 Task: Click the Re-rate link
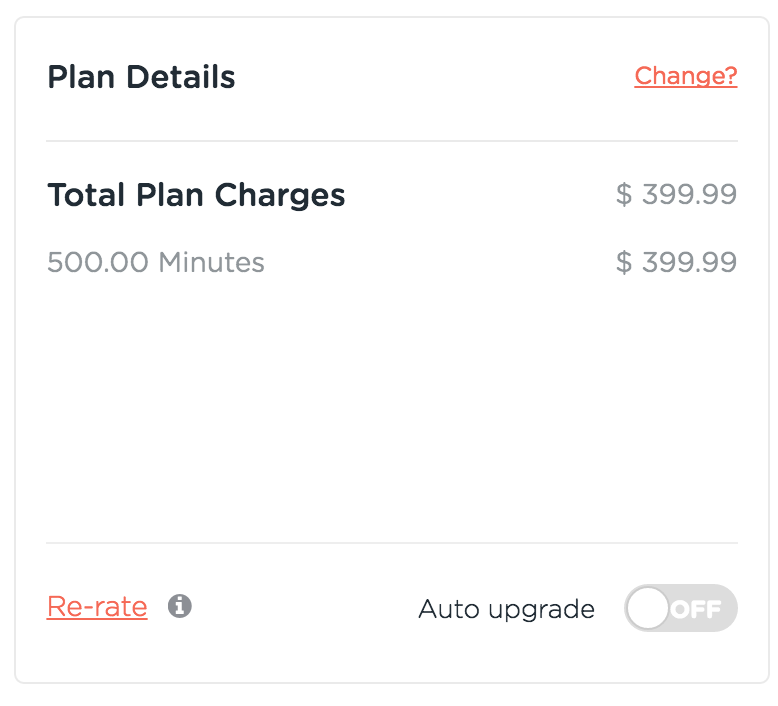[97, 607]
